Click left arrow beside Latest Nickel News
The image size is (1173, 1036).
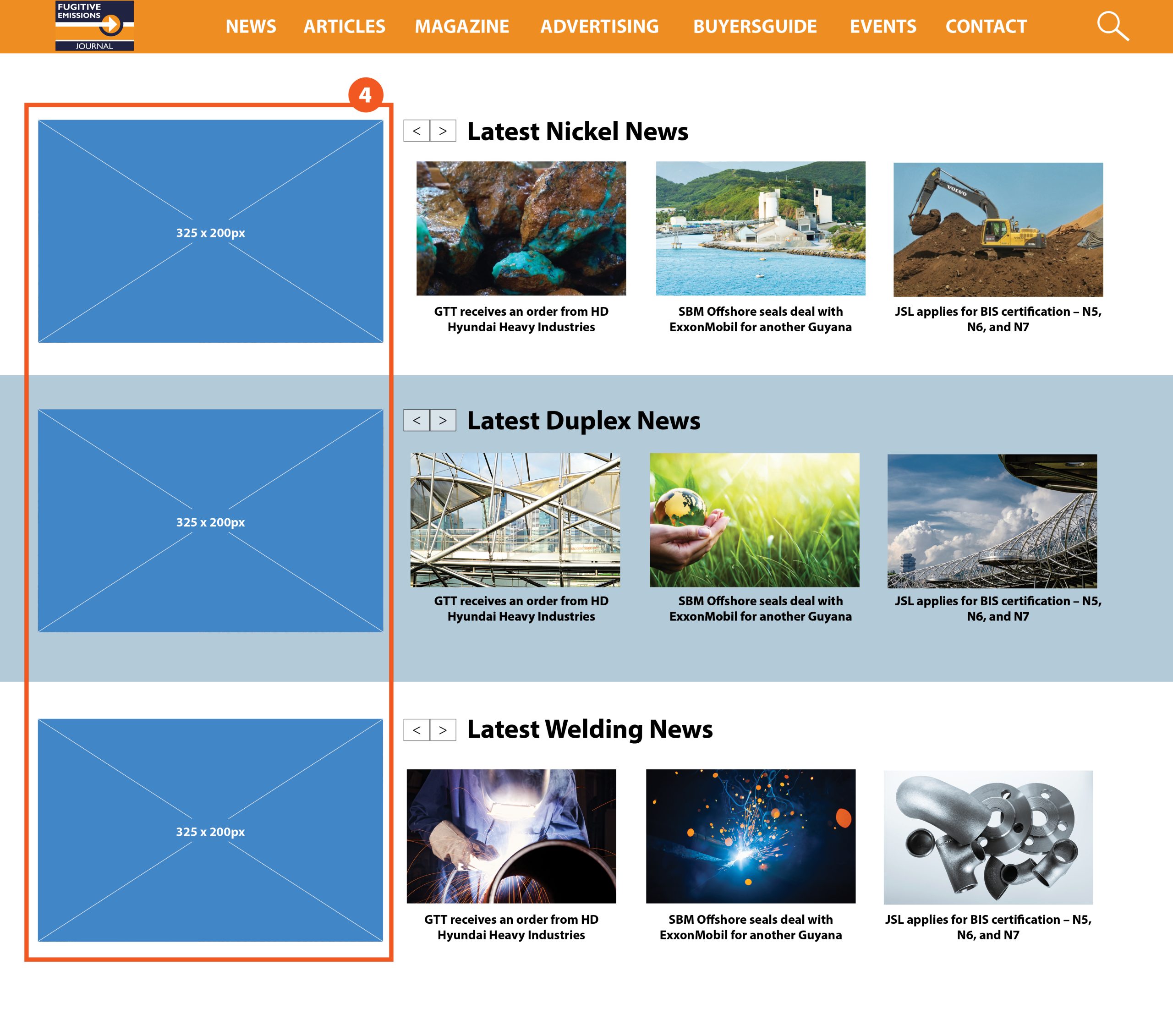point(418,132)
